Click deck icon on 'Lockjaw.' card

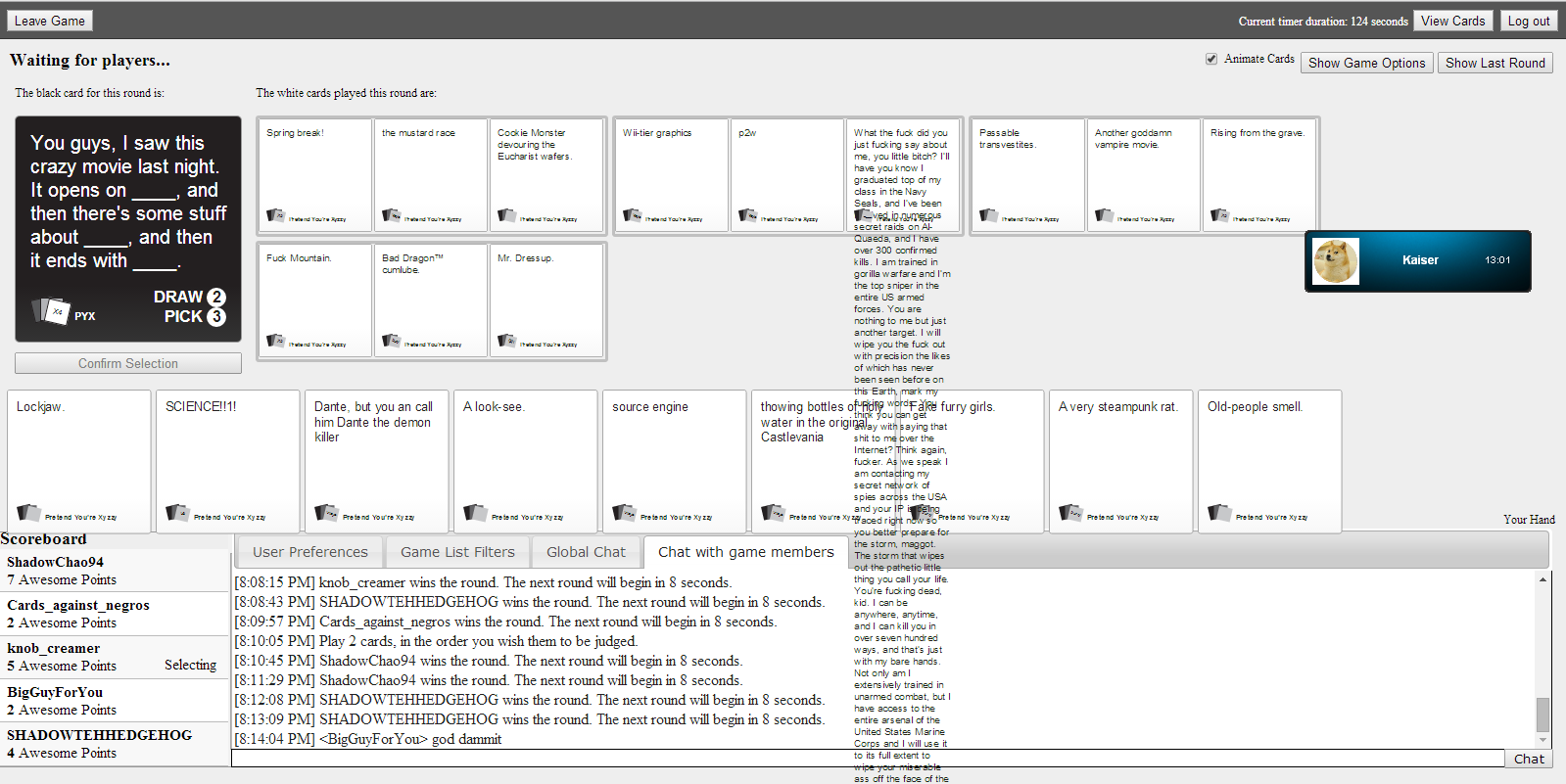click(x=28, y=513)
